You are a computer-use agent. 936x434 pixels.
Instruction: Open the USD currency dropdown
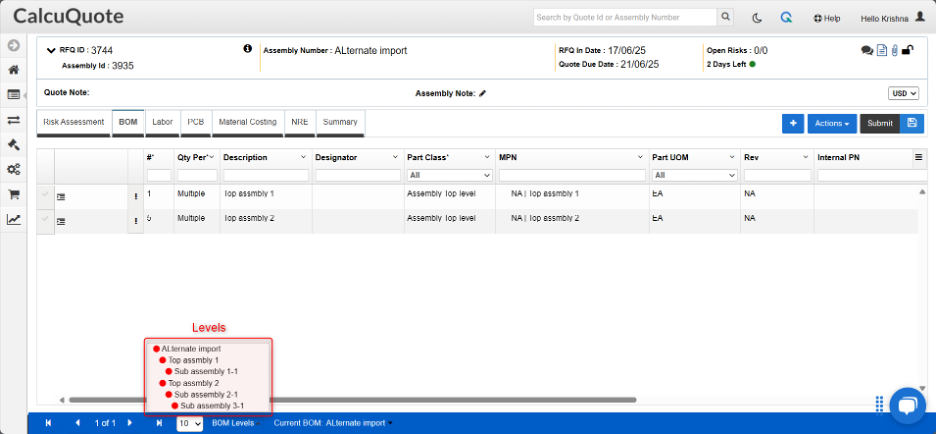904,94
